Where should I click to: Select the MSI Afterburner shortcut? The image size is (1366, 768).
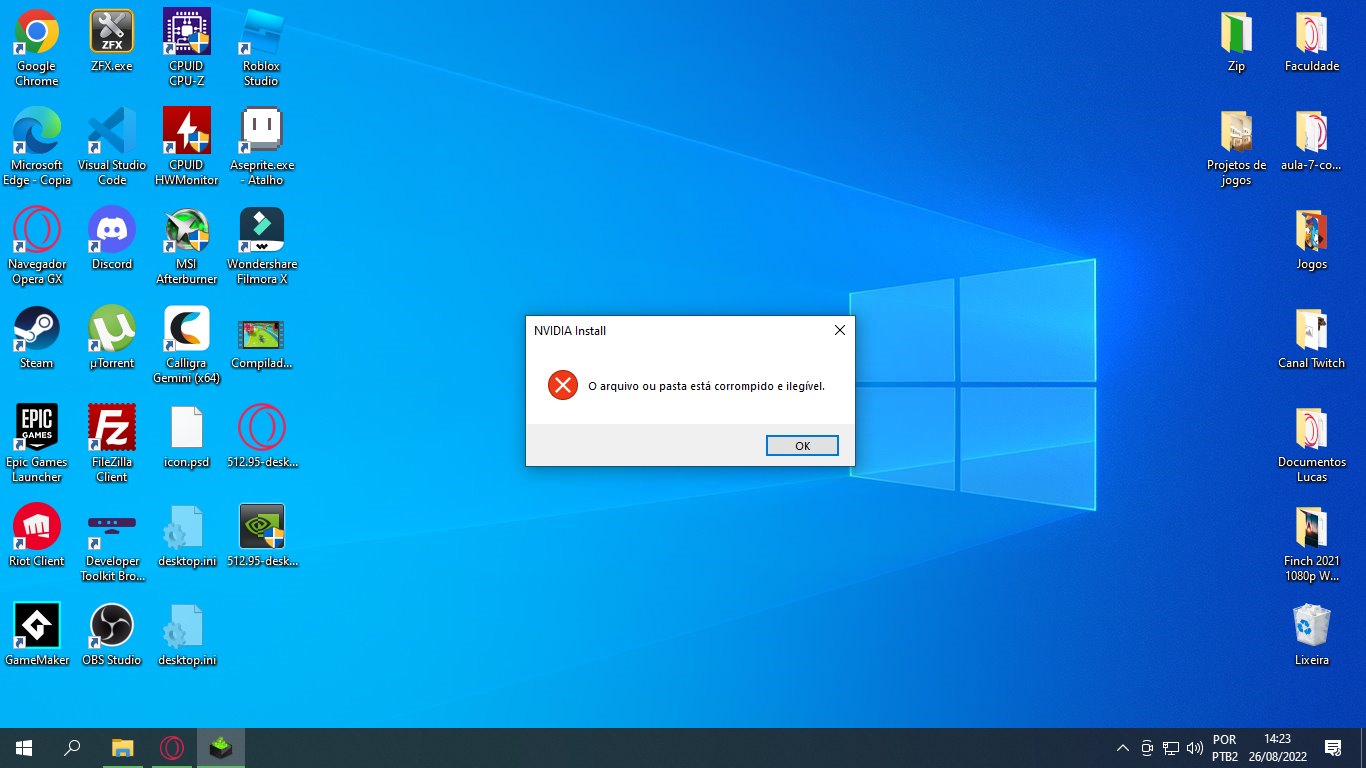(187, 246)
